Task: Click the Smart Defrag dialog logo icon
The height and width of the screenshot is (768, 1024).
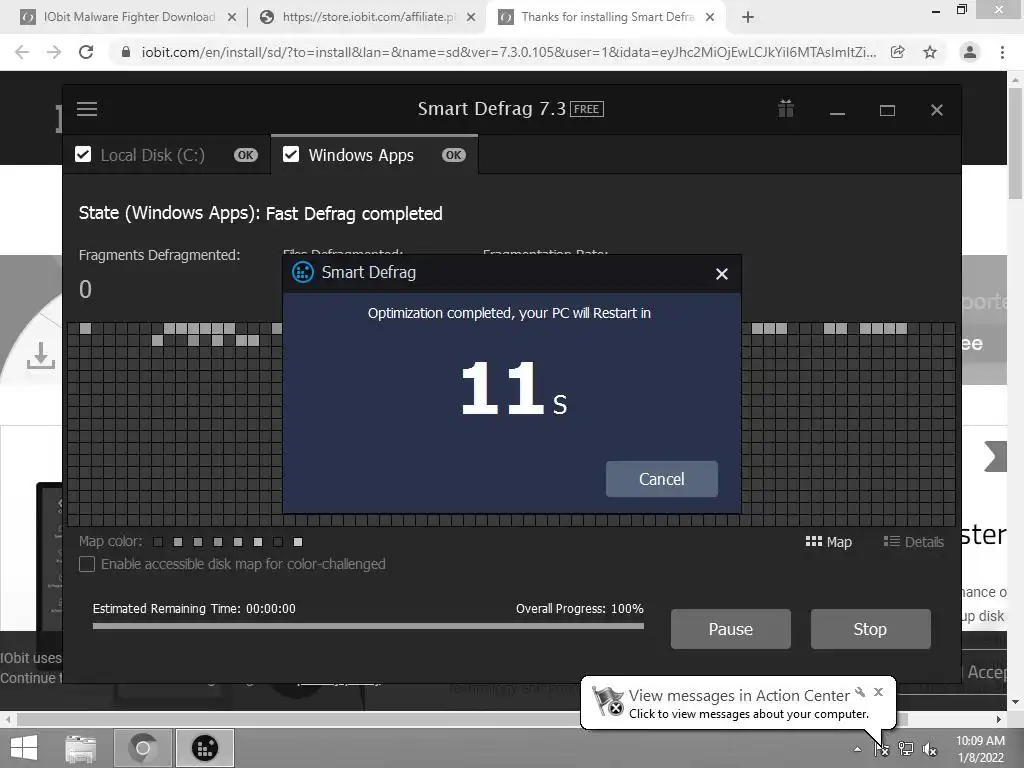Action: pos(302,272)
